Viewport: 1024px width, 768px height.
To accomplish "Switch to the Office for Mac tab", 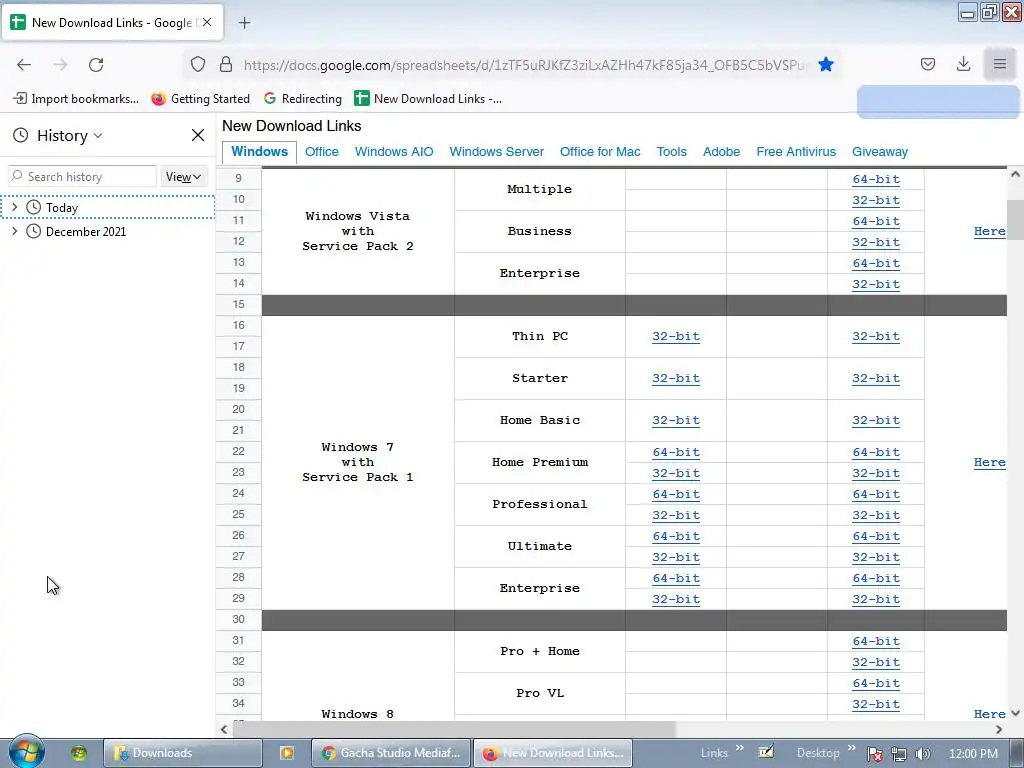I will pyautogui.click(x=600, y=152).
